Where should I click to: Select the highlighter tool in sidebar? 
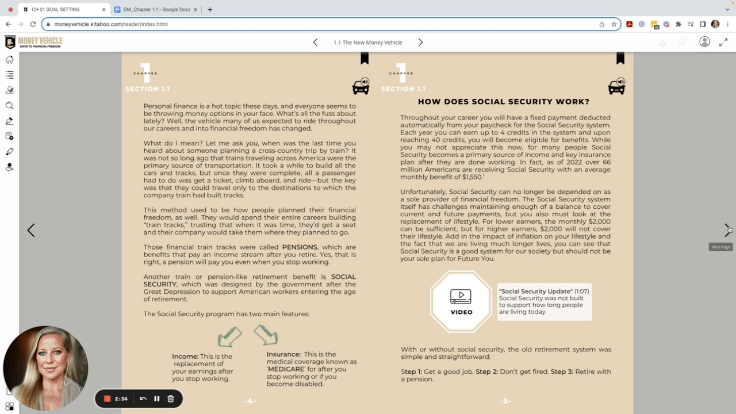pos(9,121)
